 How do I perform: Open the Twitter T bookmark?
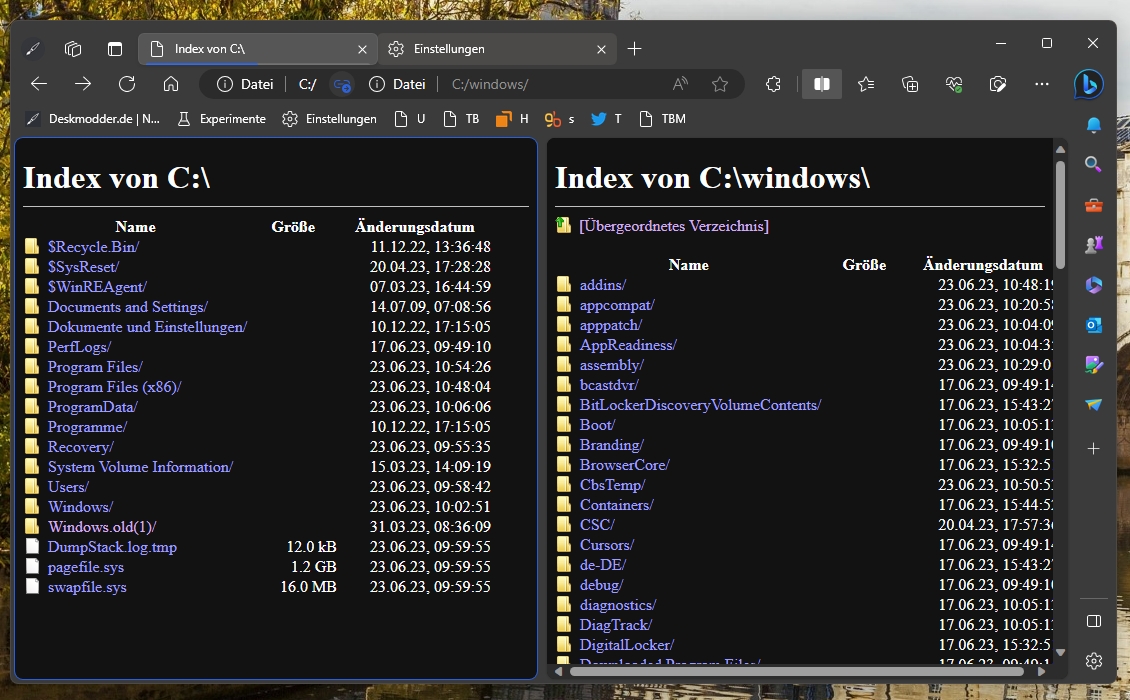[x=607, y=119]
